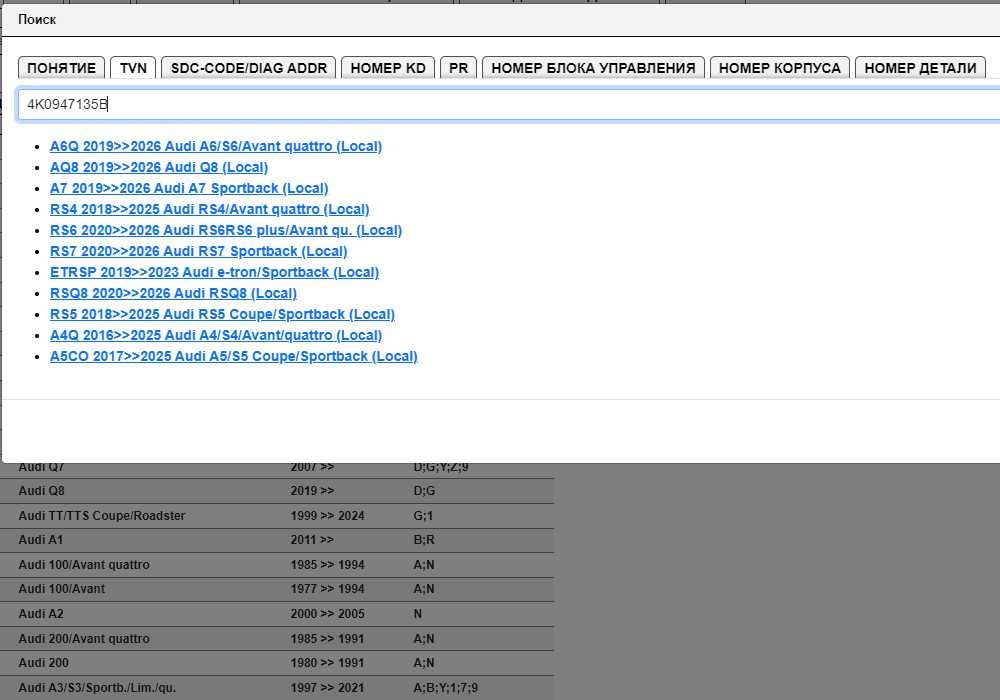Click the 1999 >> 2024 year cell

[x=327, y=516]
